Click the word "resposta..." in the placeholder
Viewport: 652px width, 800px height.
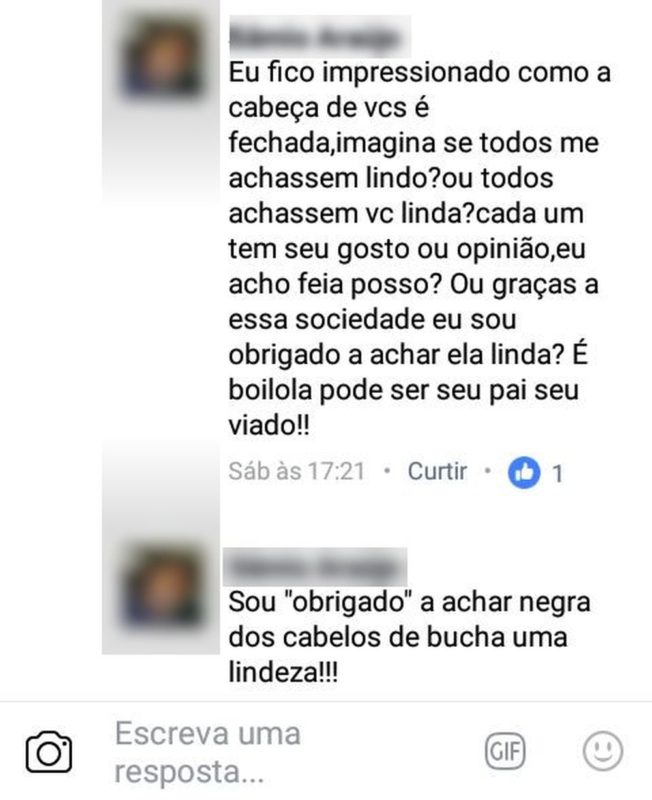click(189, 771)
